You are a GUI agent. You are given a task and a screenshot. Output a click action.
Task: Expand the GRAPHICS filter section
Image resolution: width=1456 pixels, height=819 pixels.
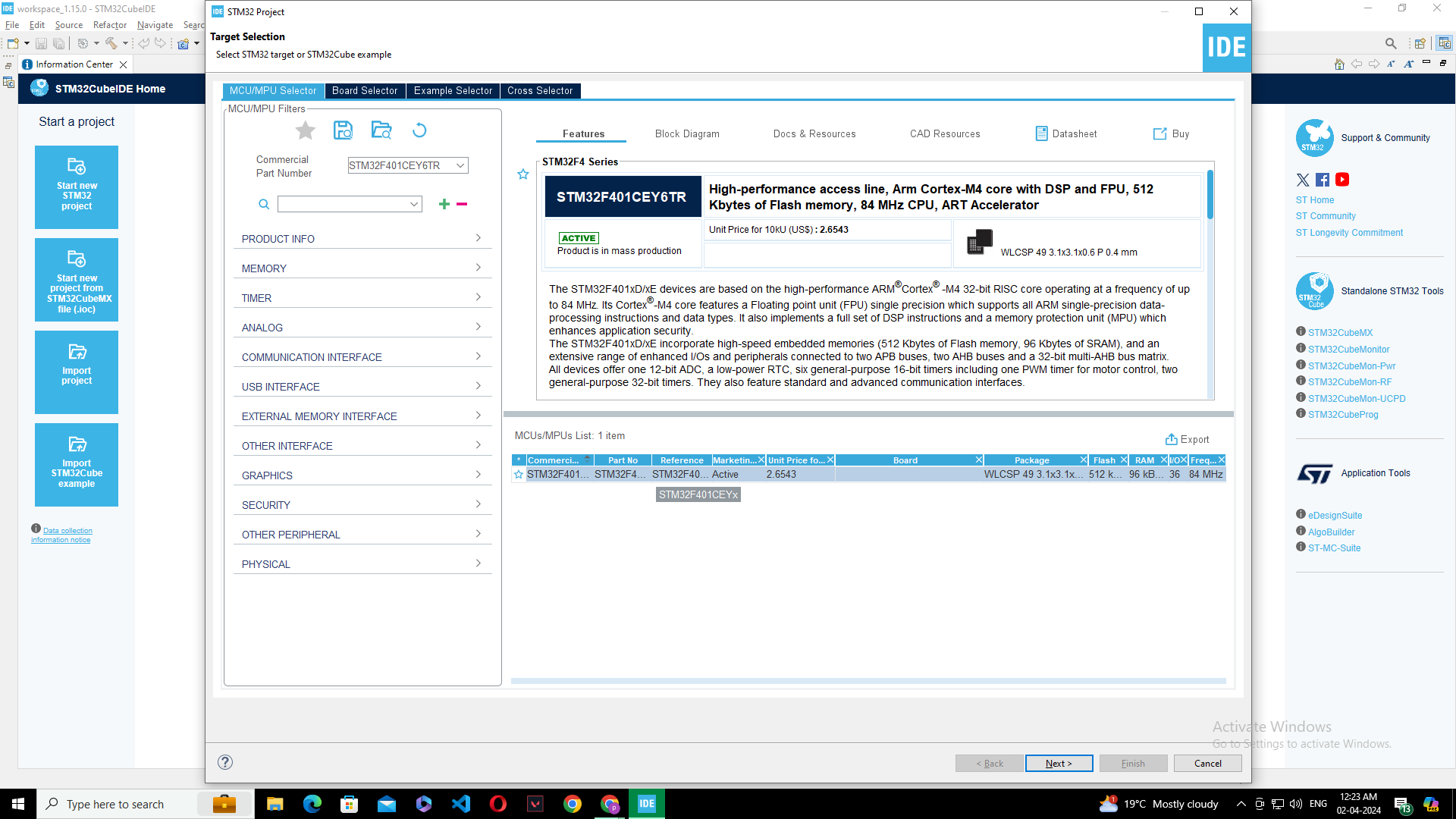point(362,475)
